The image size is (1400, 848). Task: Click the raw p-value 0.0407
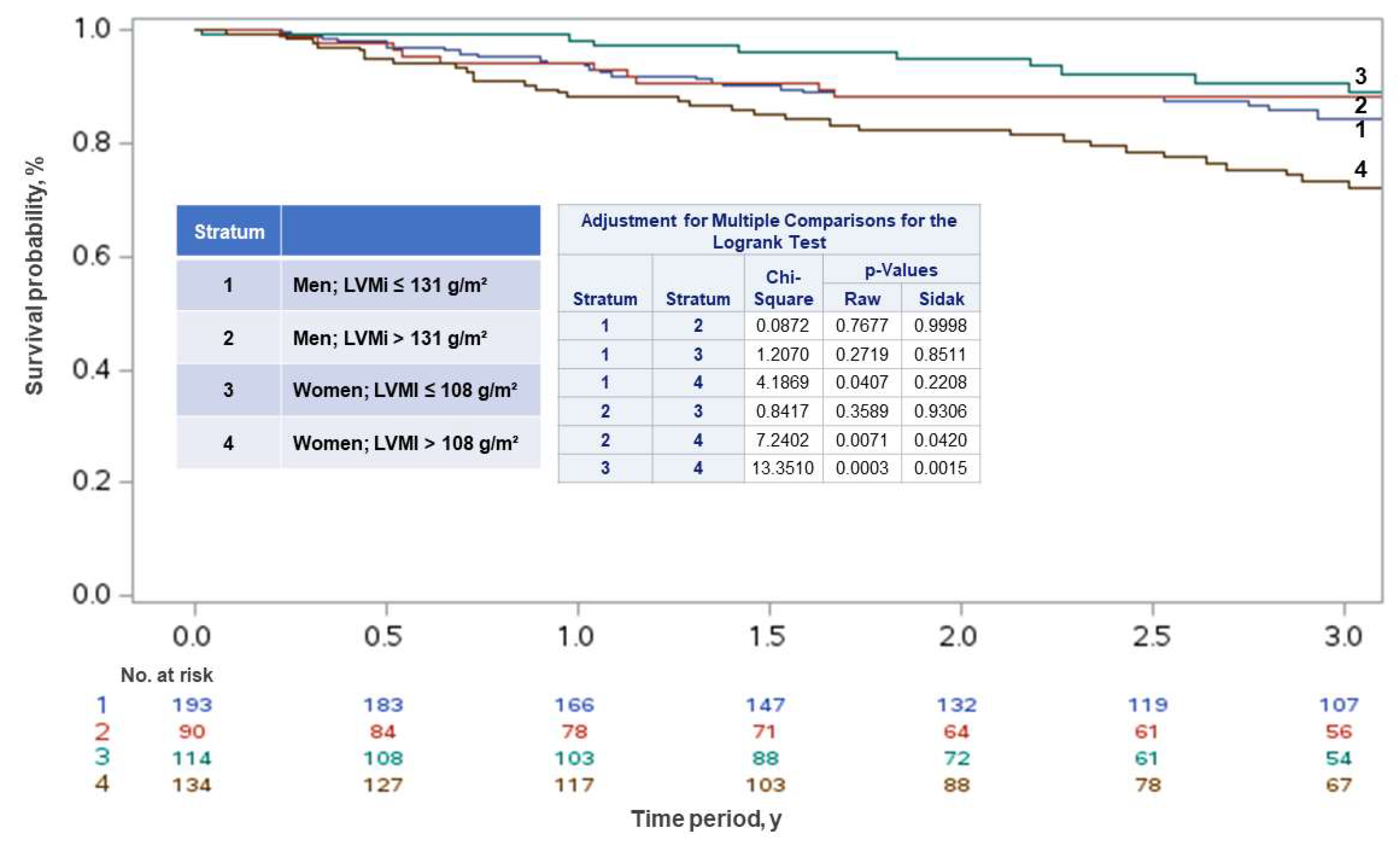click(861, 382)
